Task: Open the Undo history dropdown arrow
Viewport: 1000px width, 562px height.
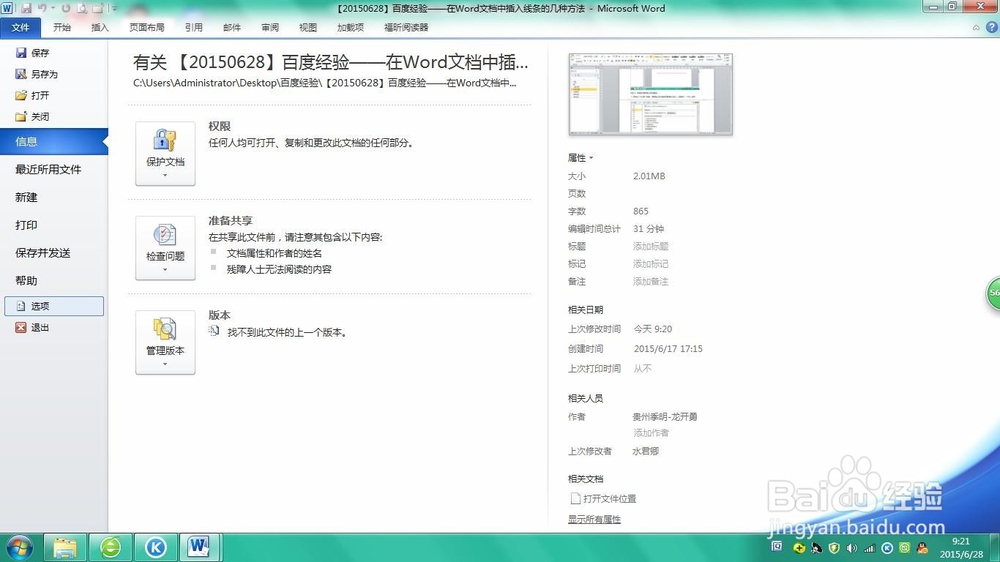Action: 53,8
